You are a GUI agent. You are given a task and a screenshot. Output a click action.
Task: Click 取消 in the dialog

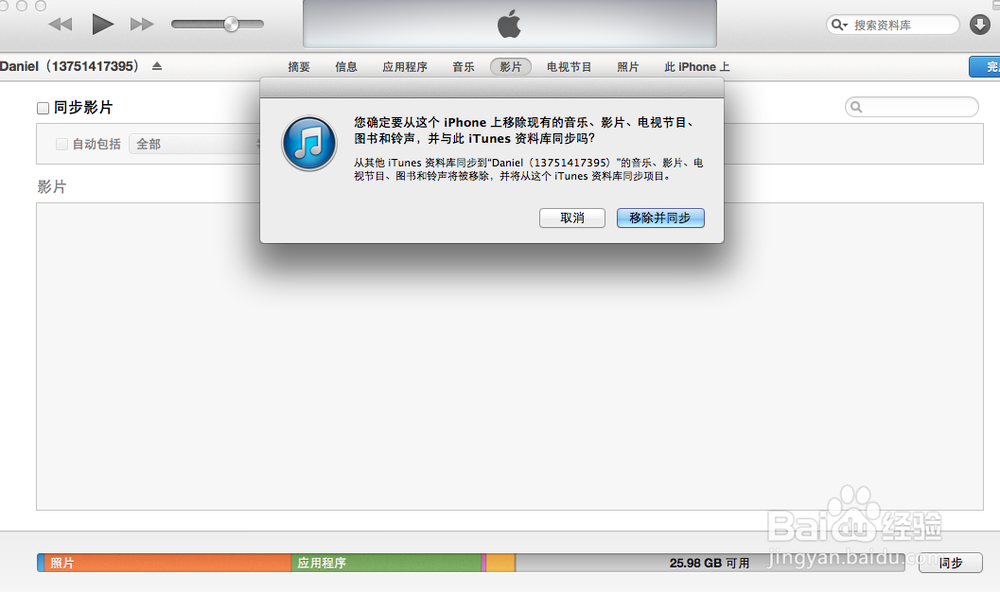coord(572,218)
